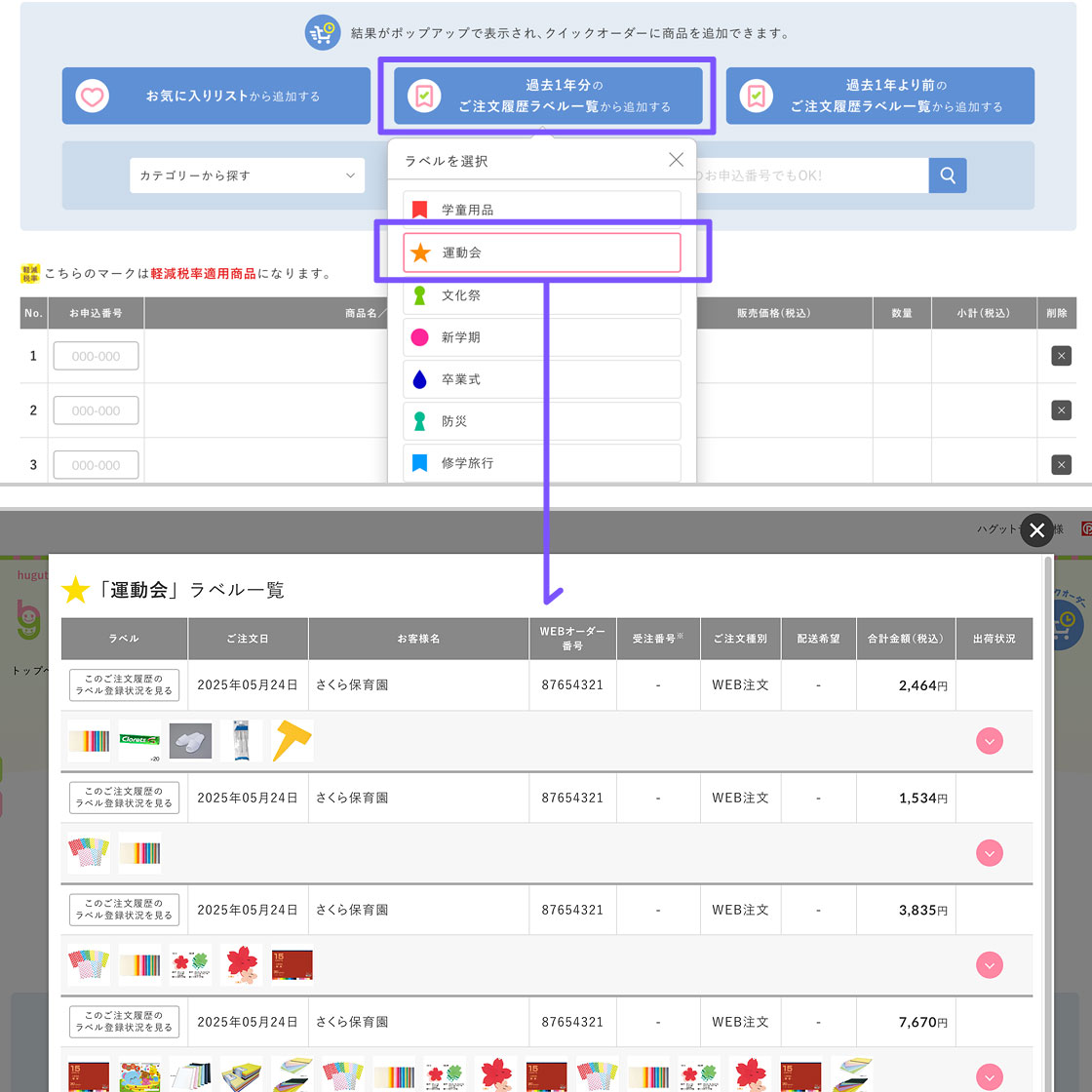This screenshot has height=1092, width=1092.
Task: Select the 文化祭 label option
Action: [x=541, y=295]
